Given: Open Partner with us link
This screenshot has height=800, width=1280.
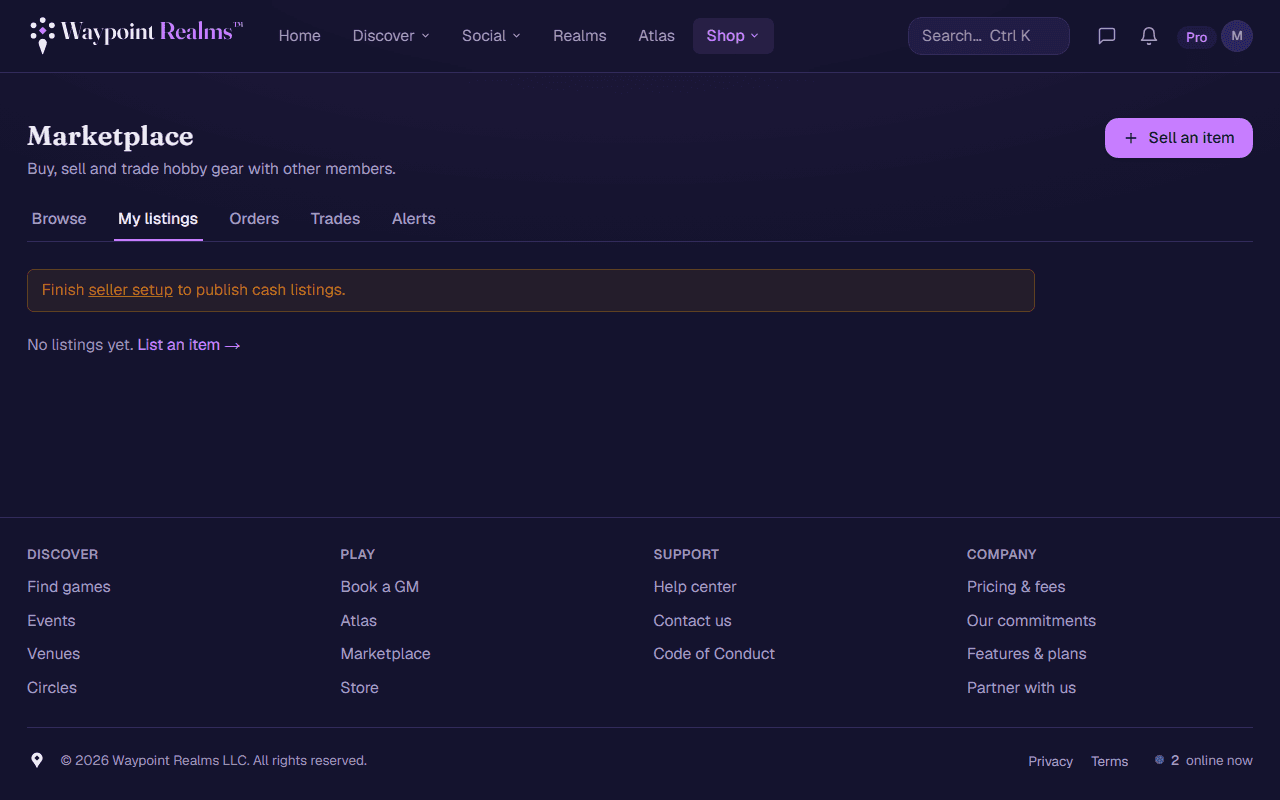Looking at the screenshot, I should pyautogui.click(x=1021, y=688).
